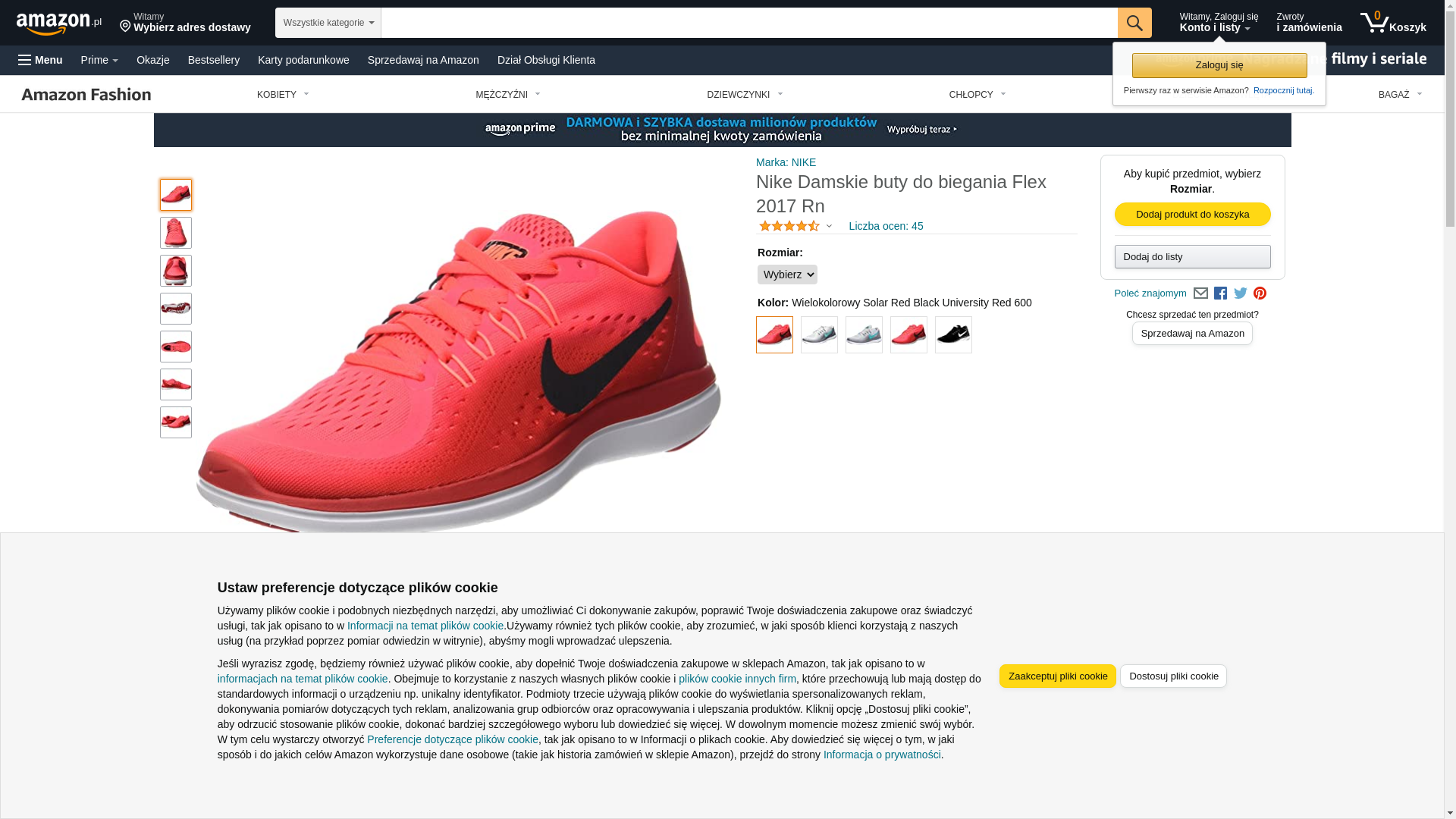Screen dimensions: 1456x819
Task: Open the shopping cart Koszyk icon
Action: (1392, 23)
